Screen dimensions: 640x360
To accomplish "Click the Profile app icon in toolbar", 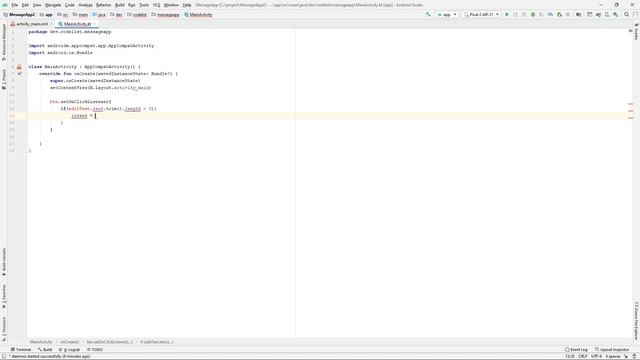I will point(550,14).
